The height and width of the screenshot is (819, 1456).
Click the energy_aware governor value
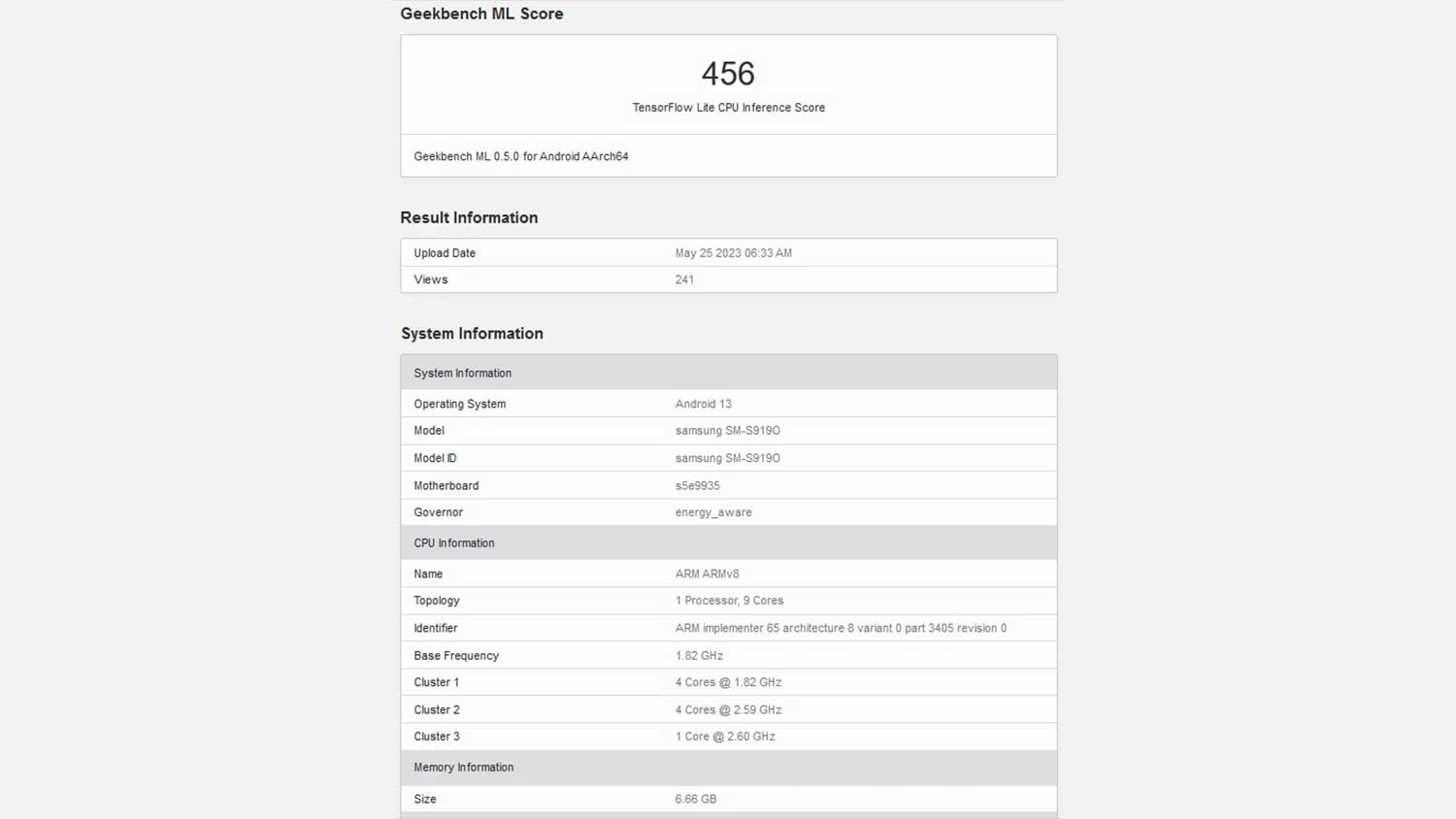[712, 512]
